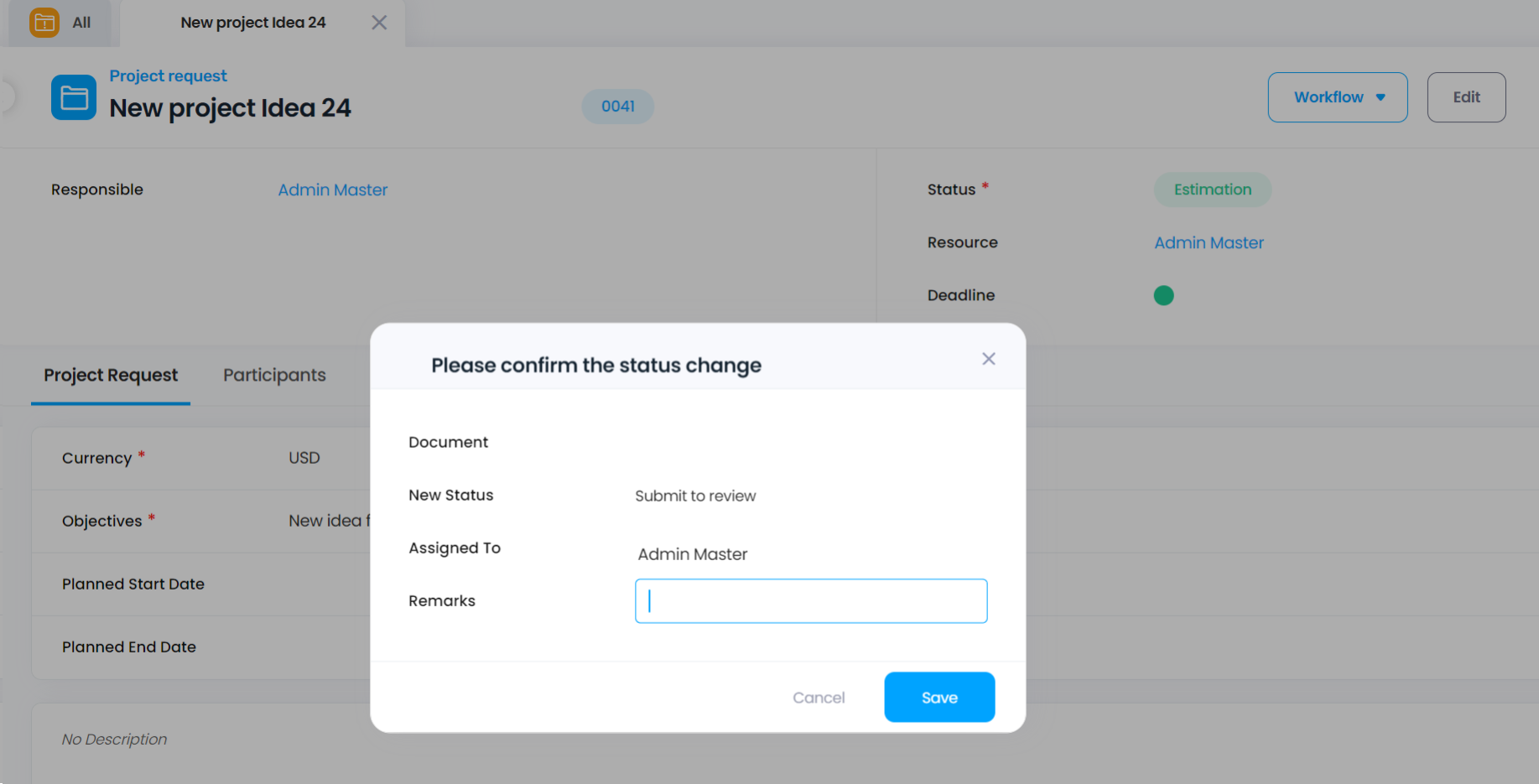Click the Objectives field label
The image size is (1539, 784).
point(101,522)
